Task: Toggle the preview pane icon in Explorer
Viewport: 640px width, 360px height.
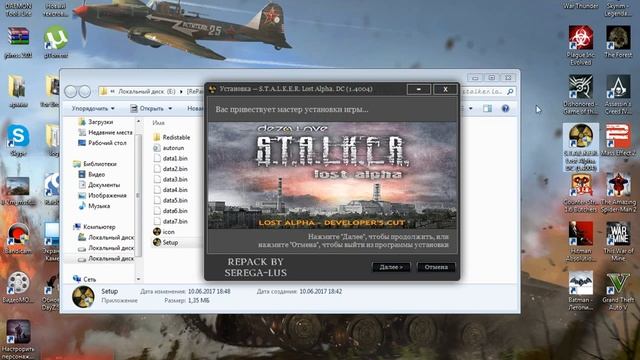Action: pos(487,109)
